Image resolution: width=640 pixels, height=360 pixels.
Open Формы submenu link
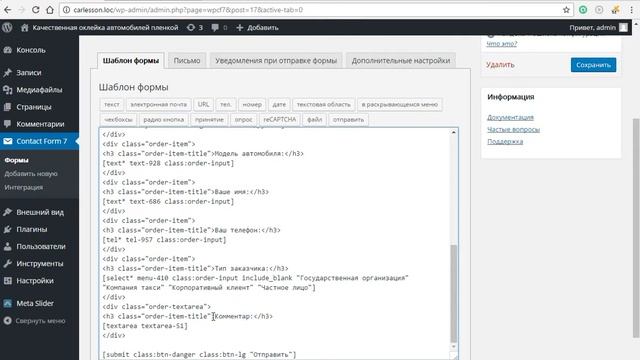tap(17, 160)
